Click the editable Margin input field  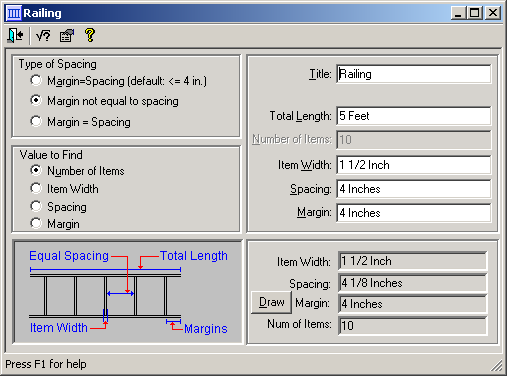tap(413, 213)
